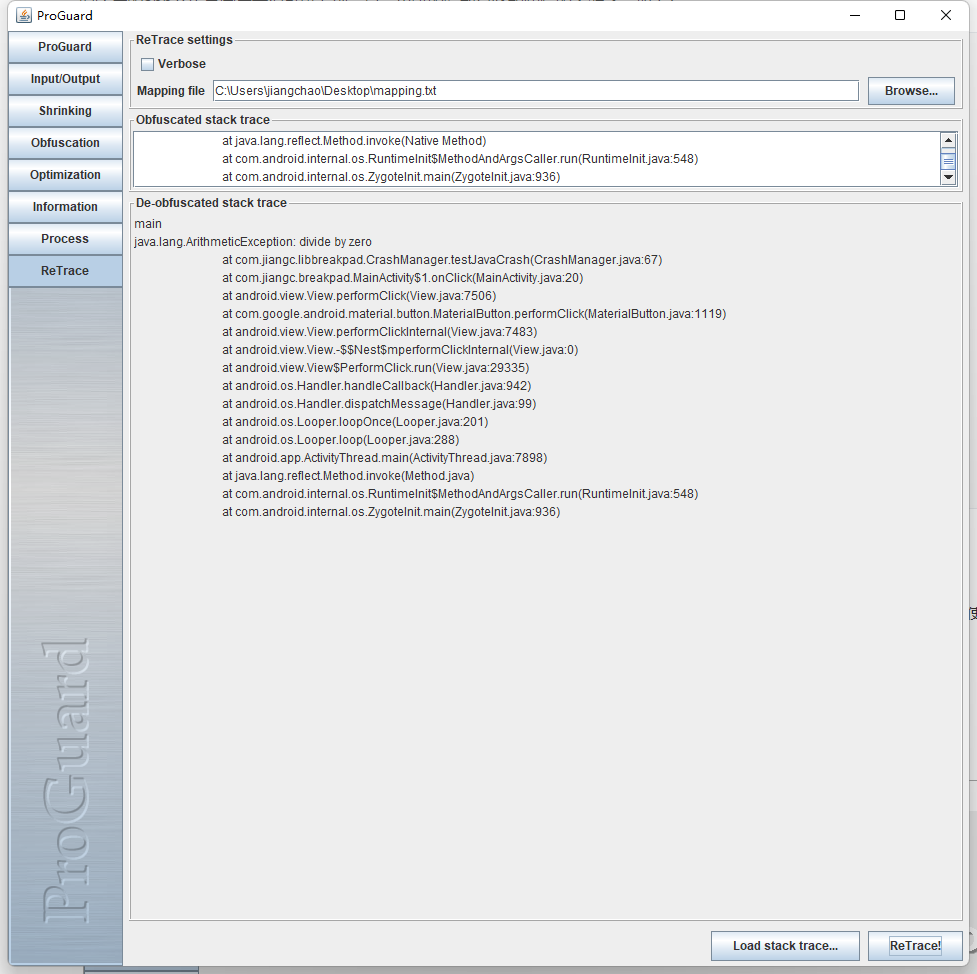This screenshot has height=974, width=977.
Task: Click the ReTrace! button
Action: pos(915,945)
